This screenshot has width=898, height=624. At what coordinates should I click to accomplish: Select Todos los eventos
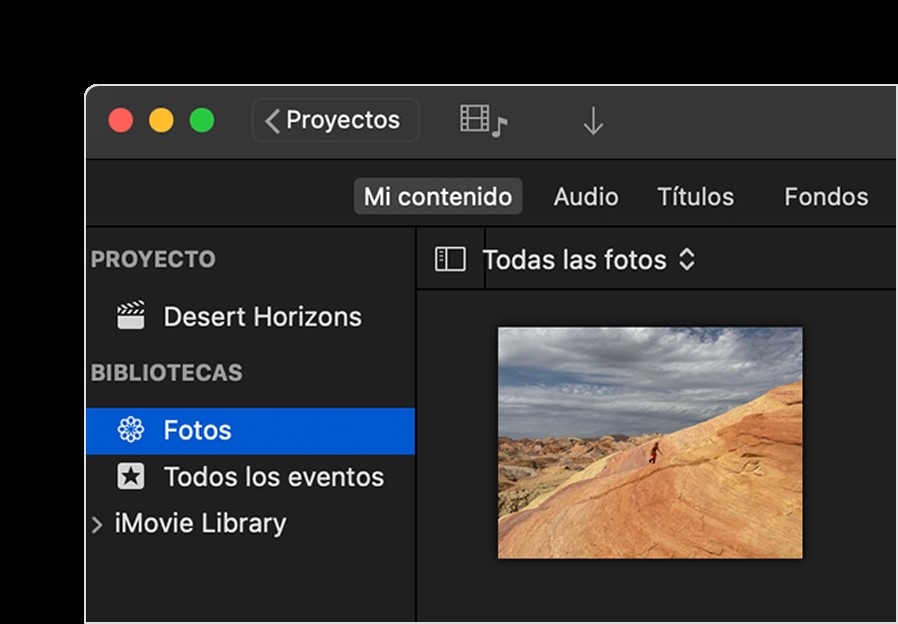250,476
